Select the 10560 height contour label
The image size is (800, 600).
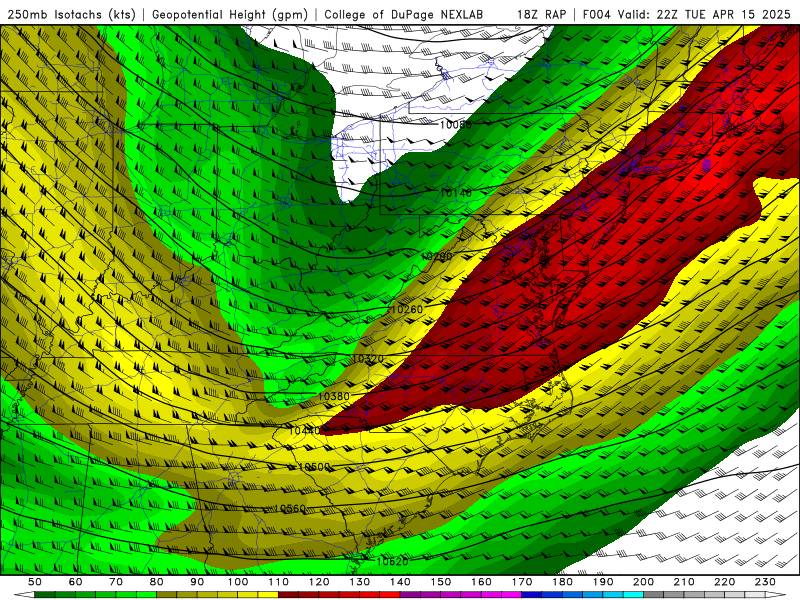[290, 509]
